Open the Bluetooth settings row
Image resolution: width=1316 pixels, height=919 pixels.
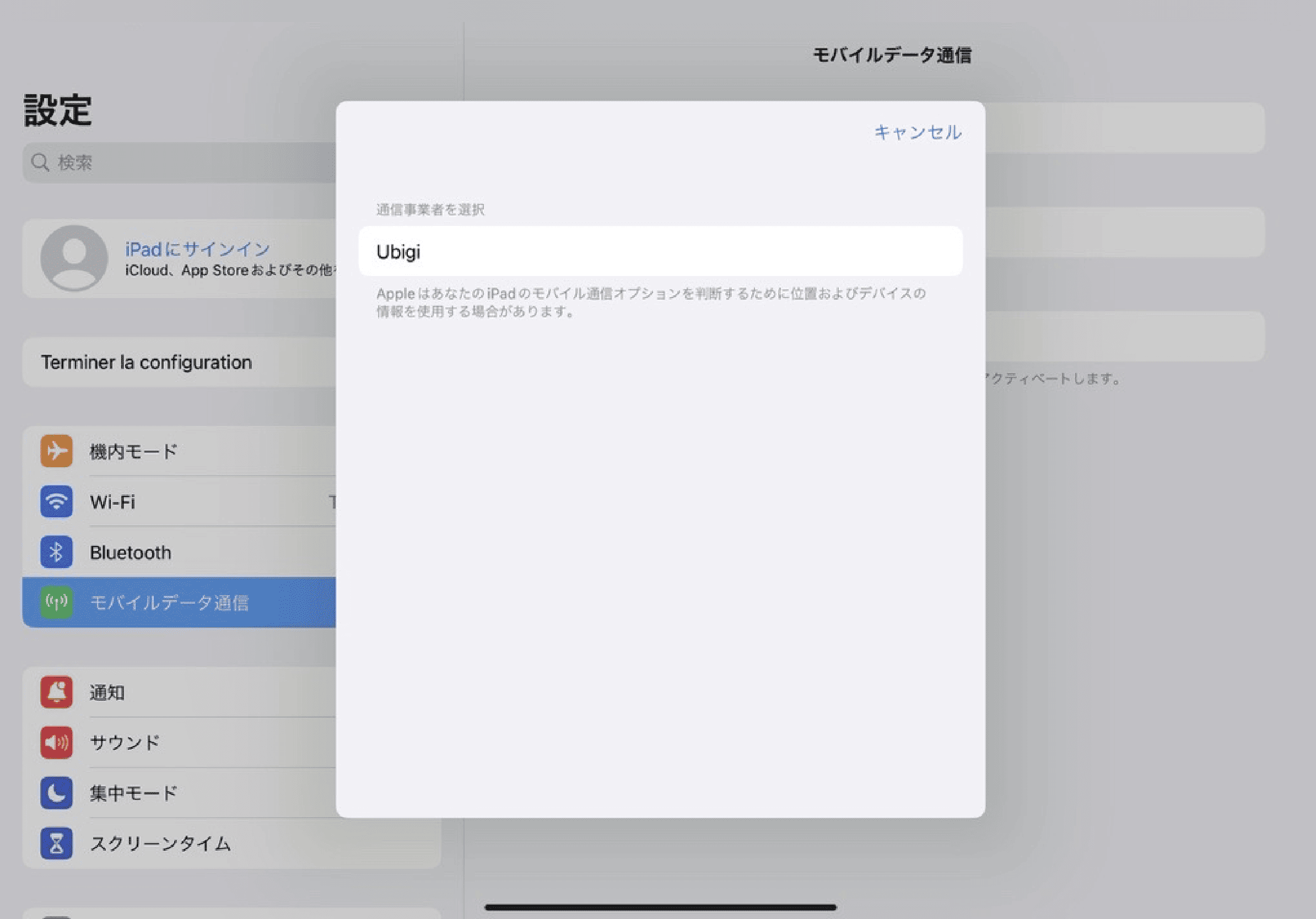[x=180, y=552]
